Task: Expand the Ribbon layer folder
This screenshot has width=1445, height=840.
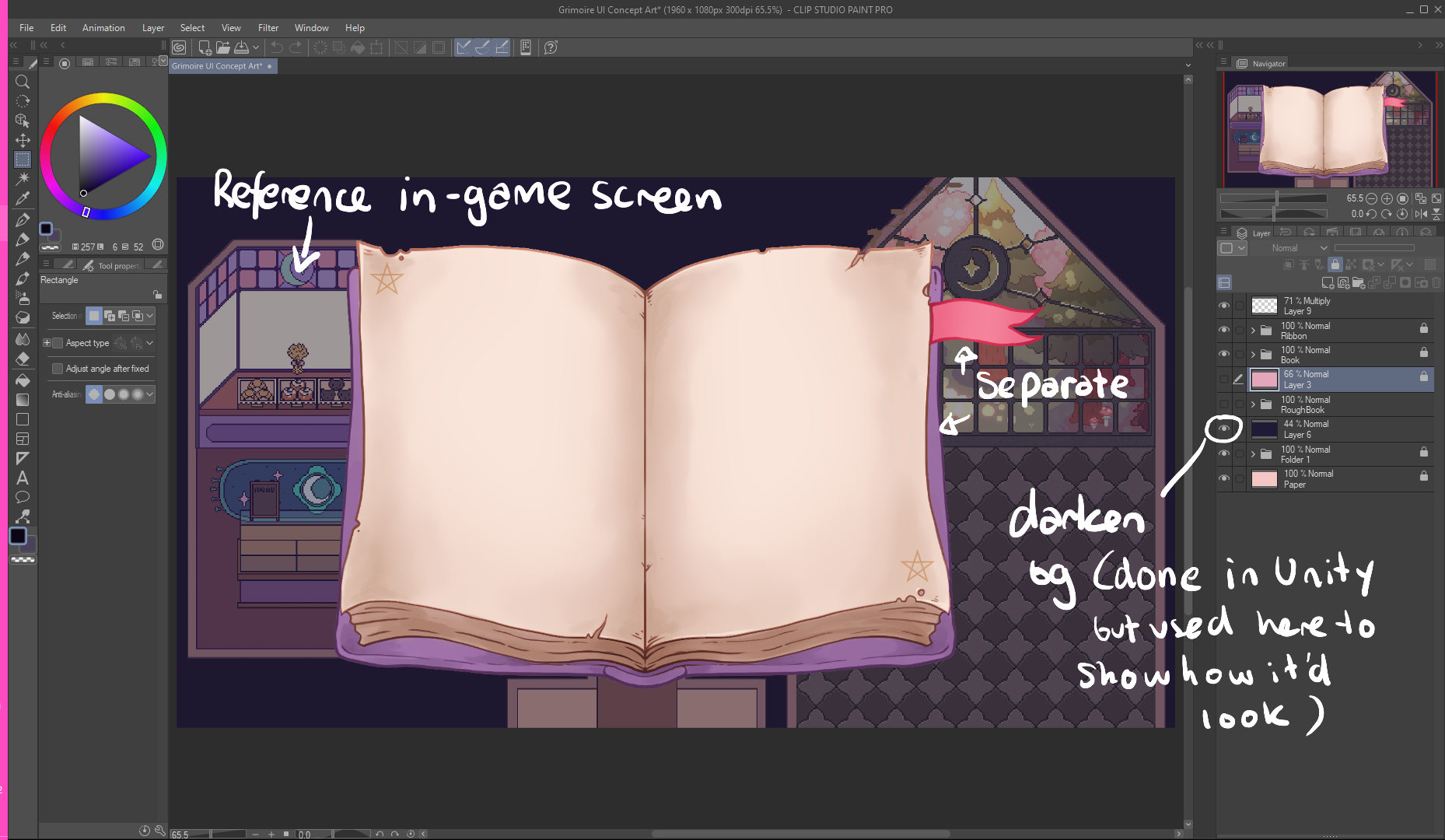Action: pyautogui.click(x=1254, y=331)
